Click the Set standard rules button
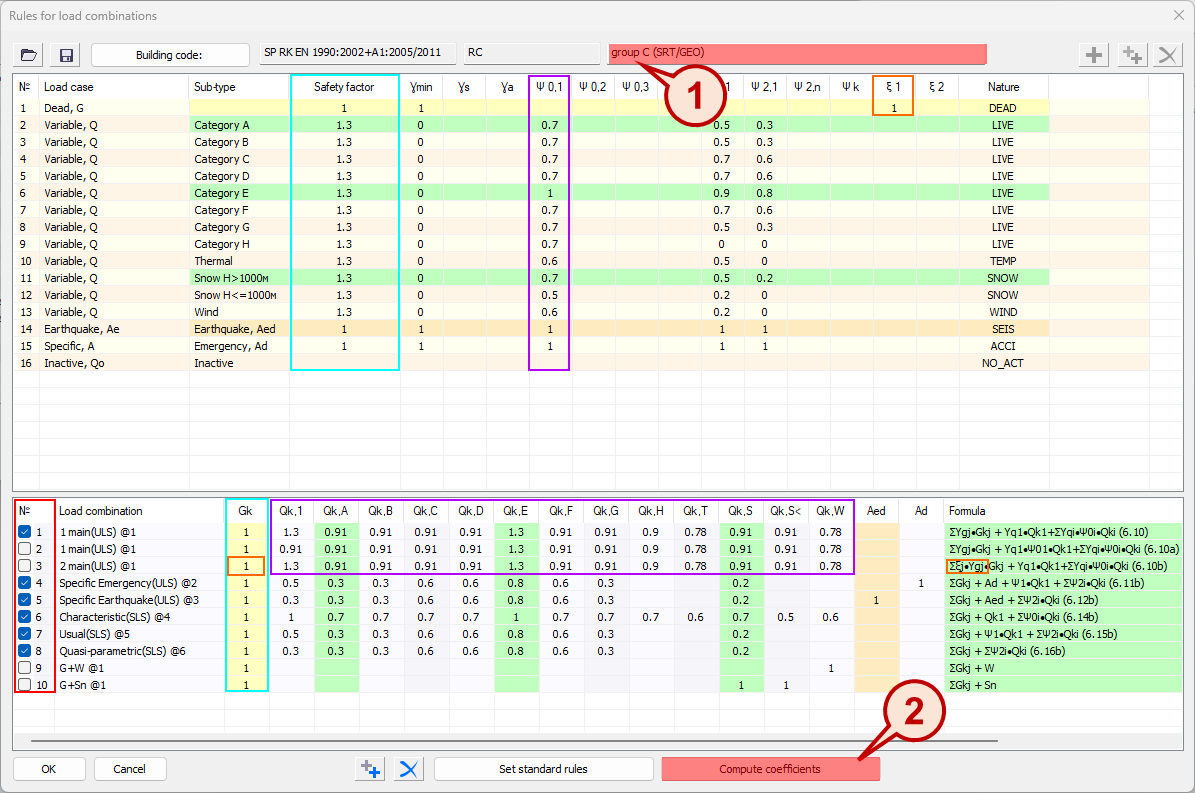This screenshot has height=793, width=1195. tap(543, 769)
